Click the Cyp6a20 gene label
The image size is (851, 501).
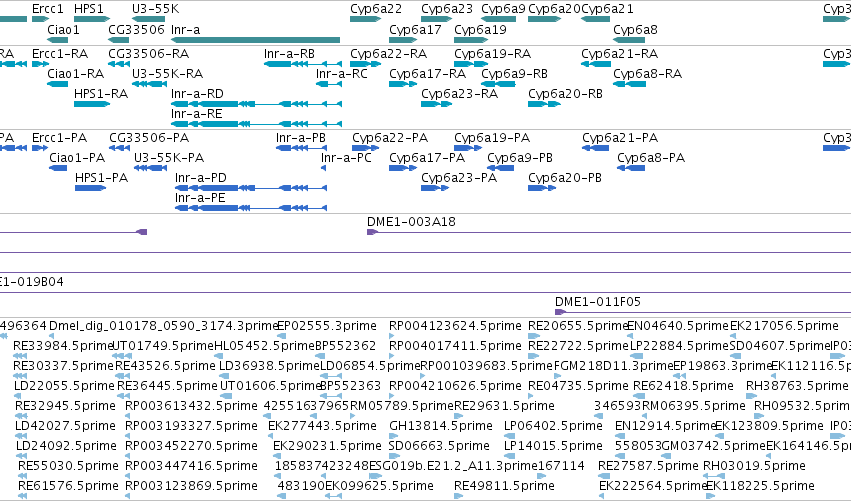tap(554, 9)
